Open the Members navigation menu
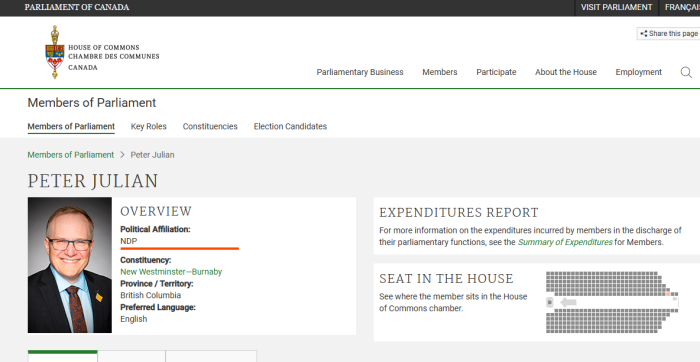The image size is (700, 362). 440,72
